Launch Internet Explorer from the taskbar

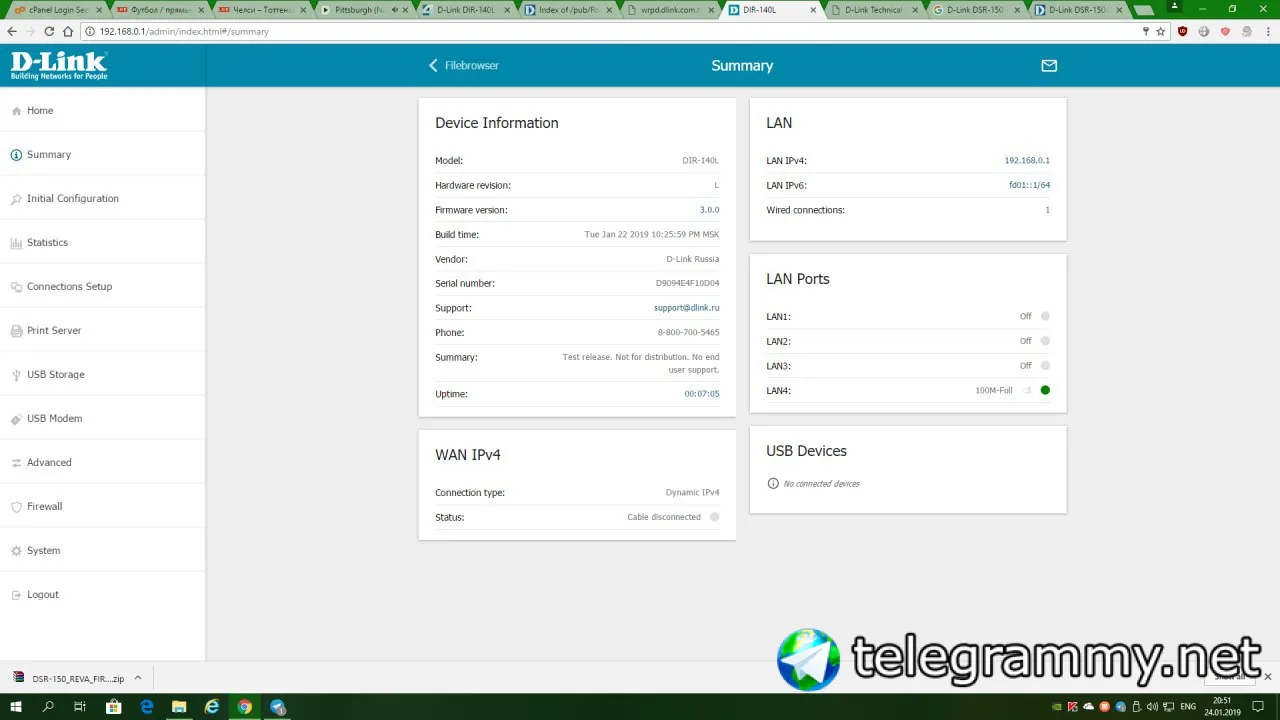tap(212, 707)
